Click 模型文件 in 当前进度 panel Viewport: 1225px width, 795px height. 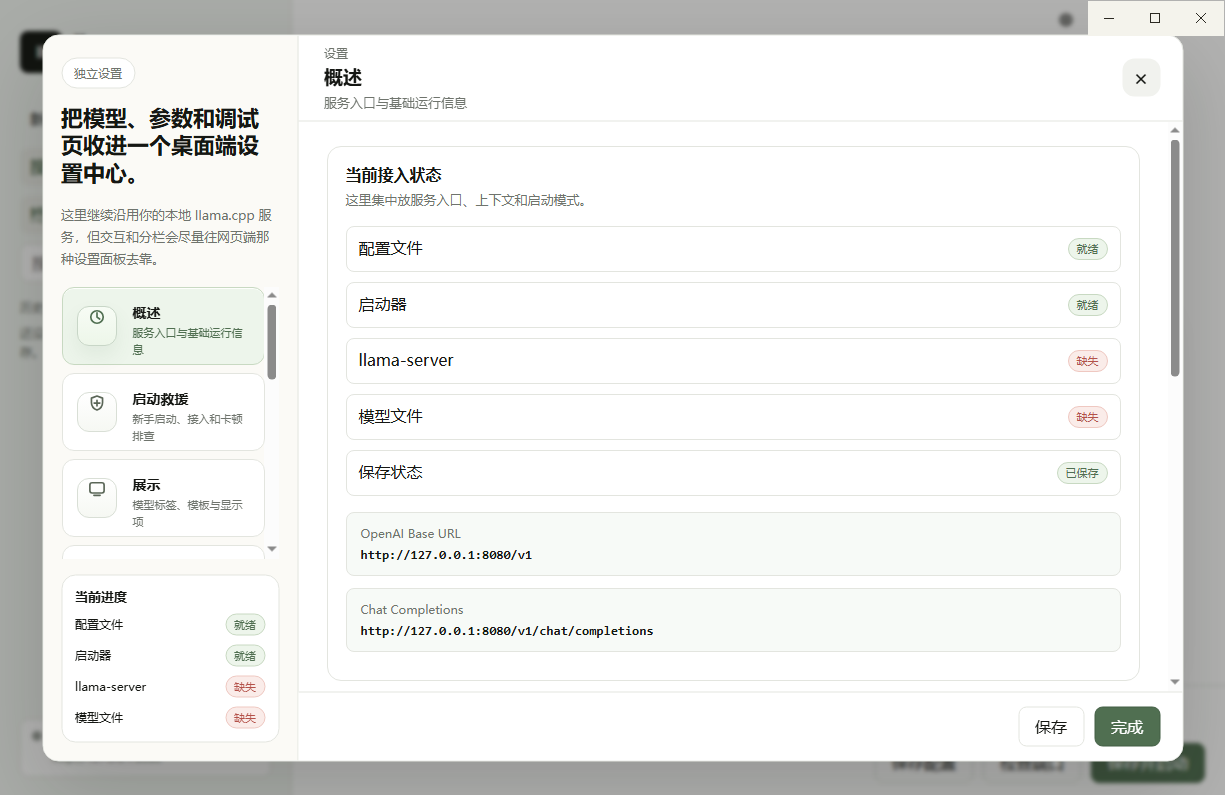tap(99, 718)
